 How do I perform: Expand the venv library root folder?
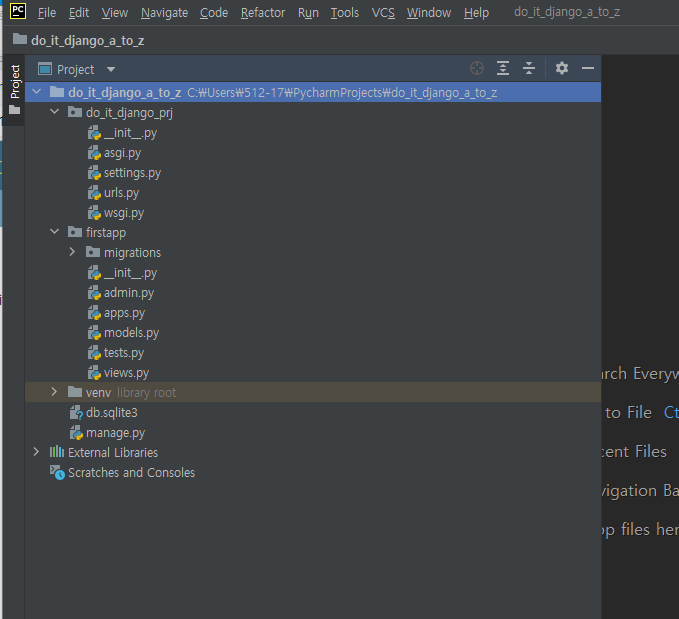pyautogui.click(x=54, y=392)
